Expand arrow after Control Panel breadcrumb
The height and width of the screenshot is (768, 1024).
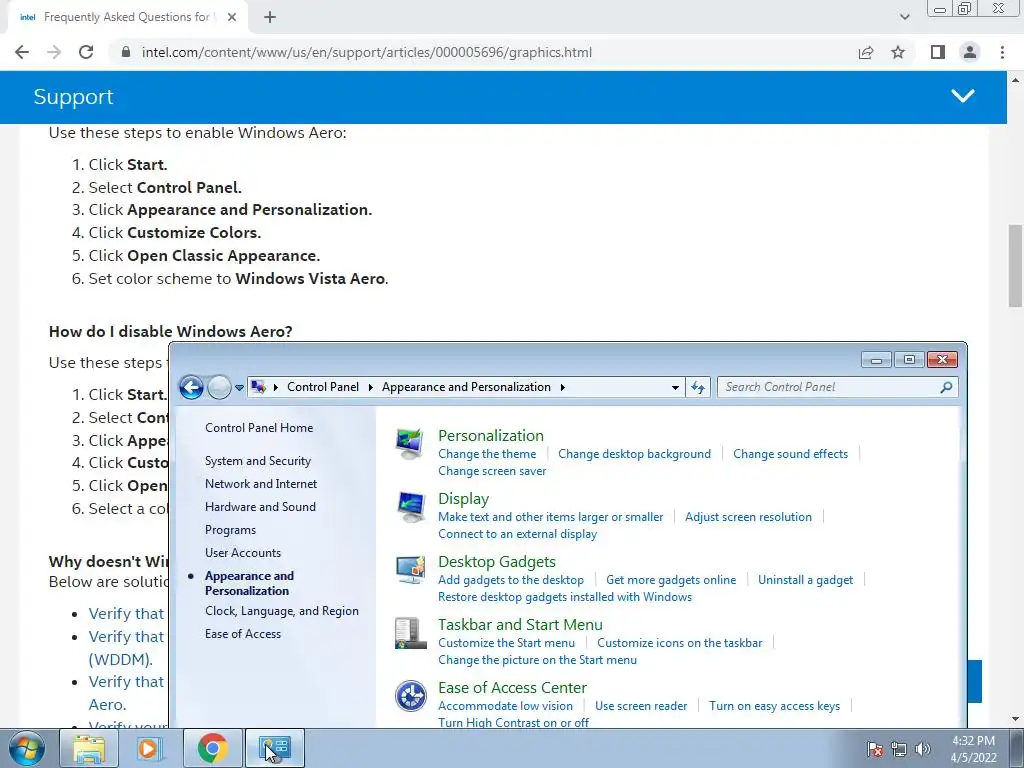pyautogui.click(x=370, y=387)
